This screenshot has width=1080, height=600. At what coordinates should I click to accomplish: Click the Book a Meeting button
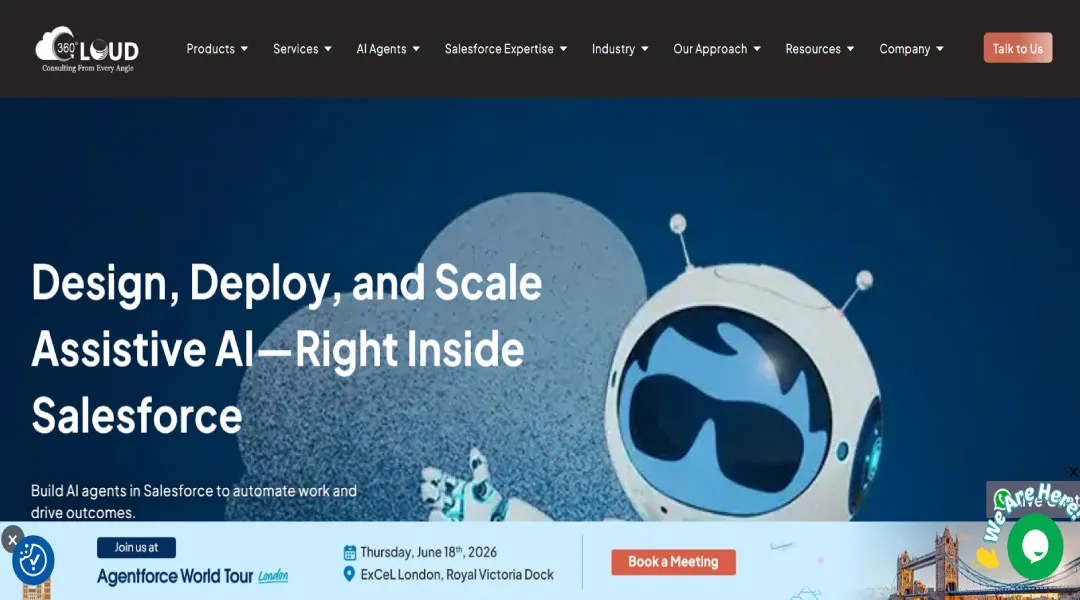click(673, 562)
